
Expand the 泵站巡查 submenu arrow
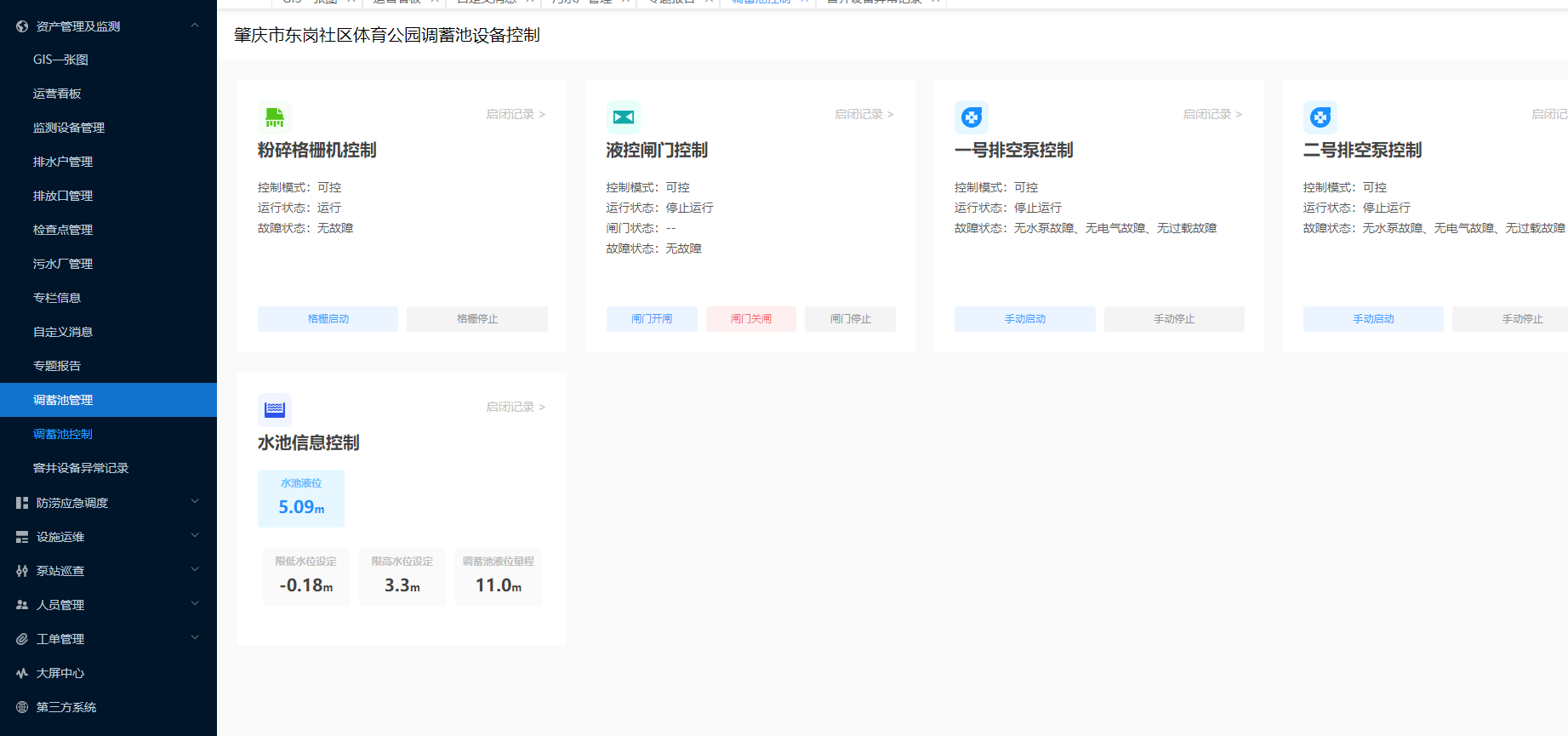(x=195, y=570)
